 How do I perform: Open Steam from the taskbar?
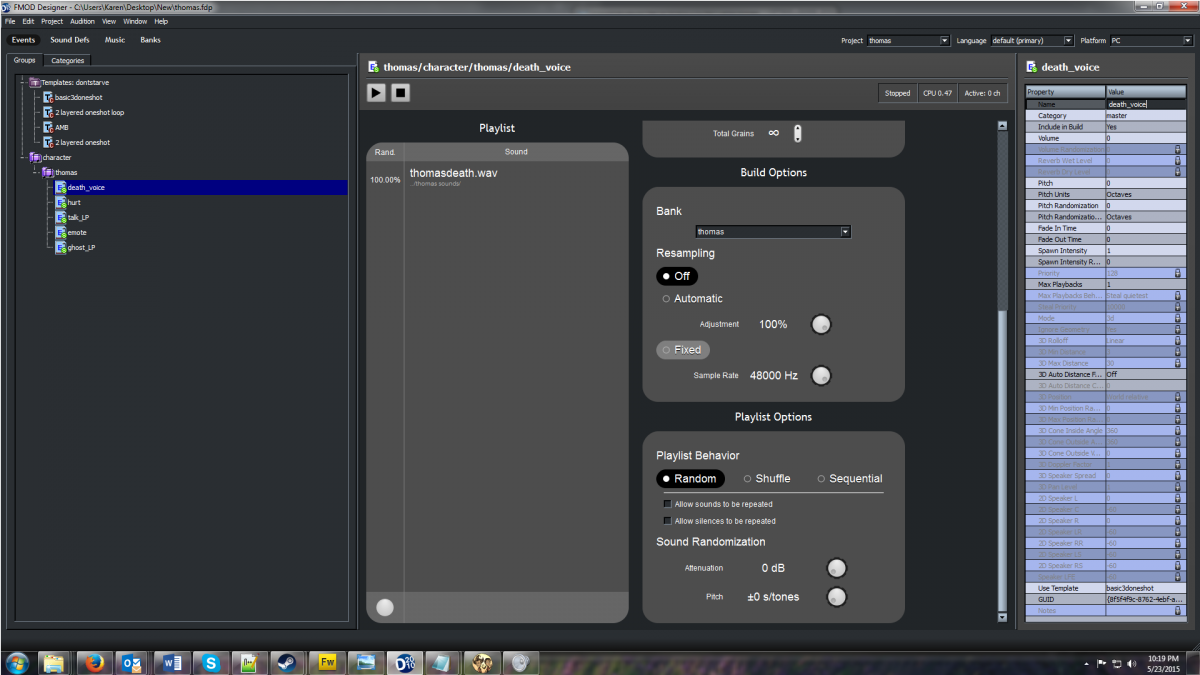point(286,662)
